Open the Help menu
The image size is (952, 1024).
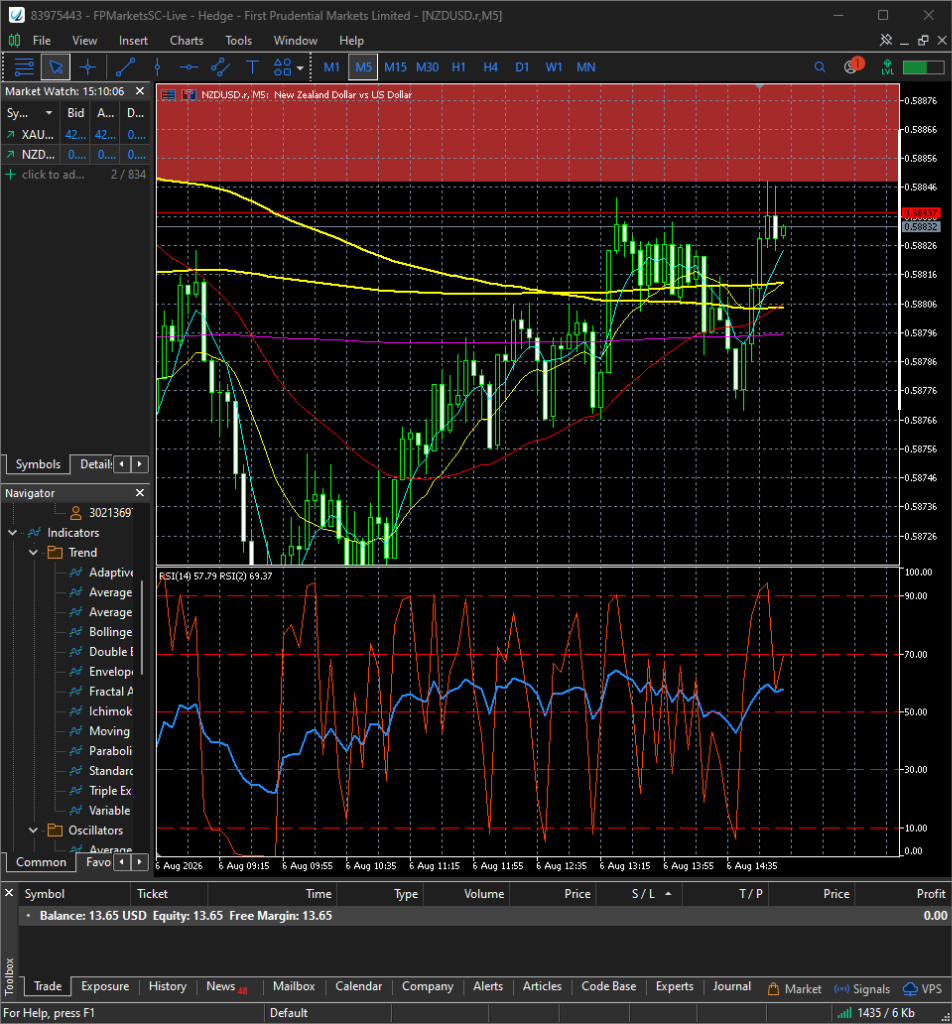pos(351,40)
